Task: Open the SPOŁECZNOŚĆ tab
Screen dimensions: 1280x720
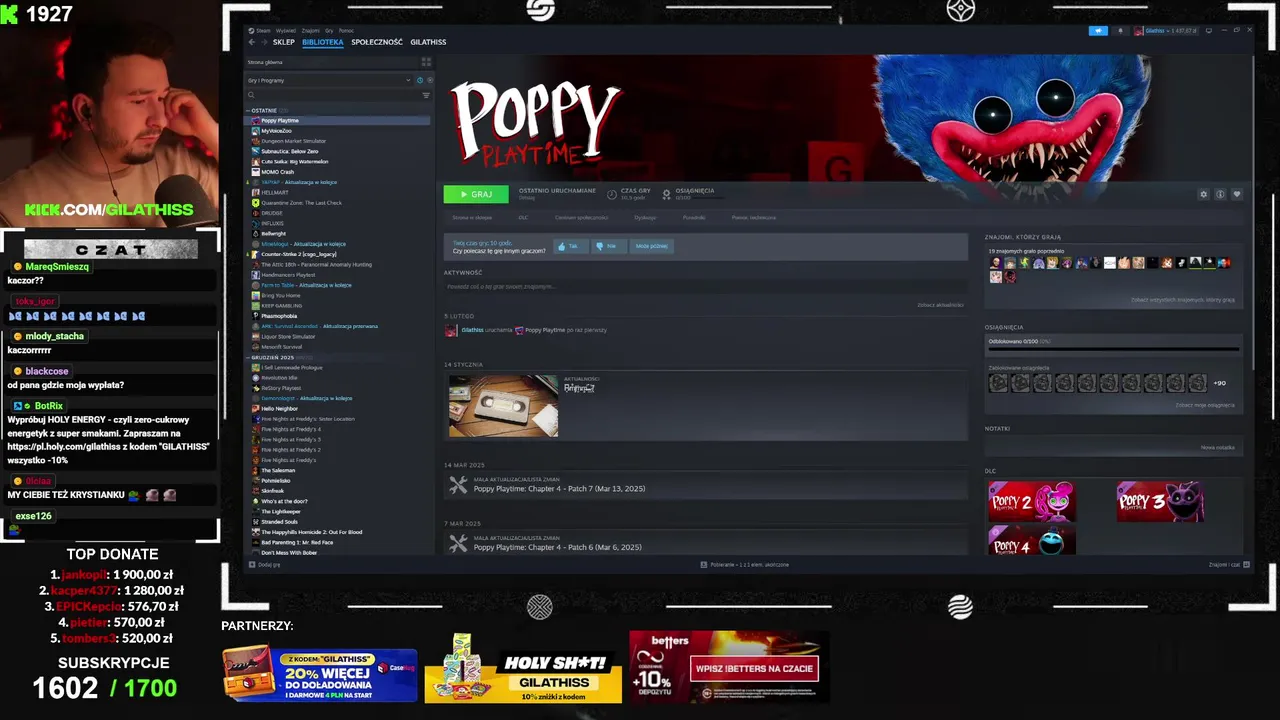Action: [377, 42]
